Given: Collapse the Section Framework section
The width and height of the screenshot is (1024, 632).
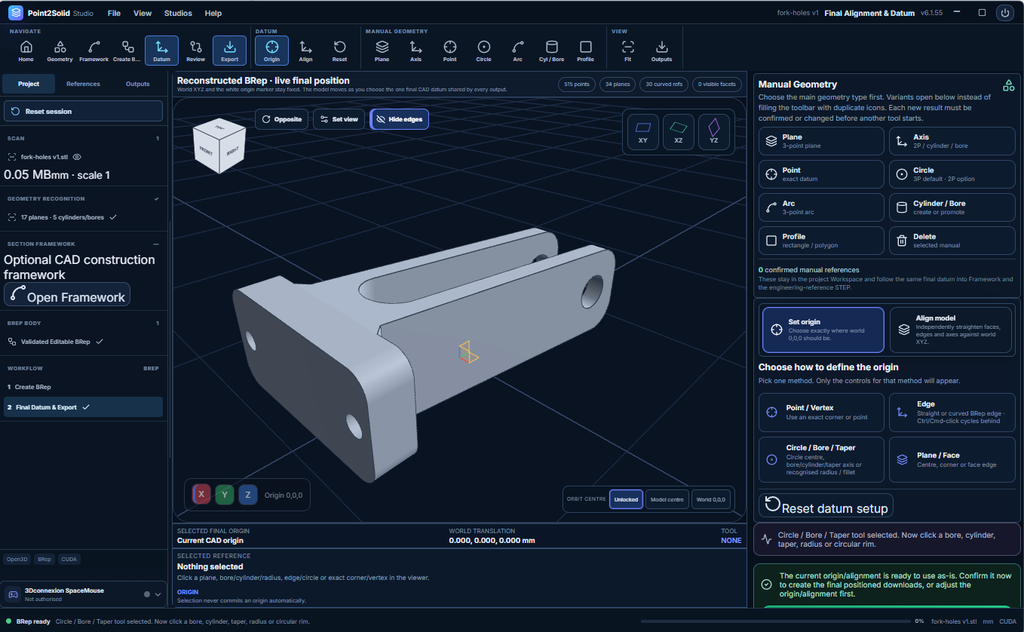Looking at the screenshot, I should click(x=156, y=244).
